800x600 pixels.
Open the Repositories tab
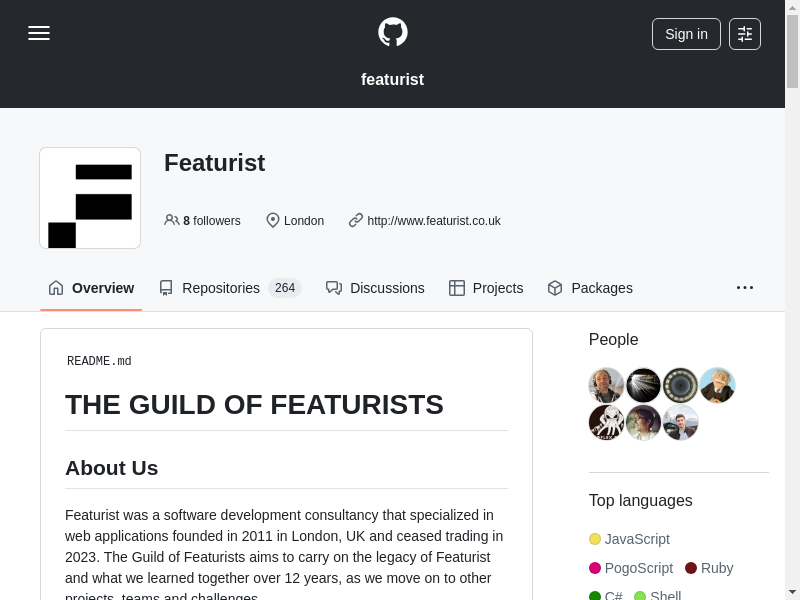pos(220,288)
